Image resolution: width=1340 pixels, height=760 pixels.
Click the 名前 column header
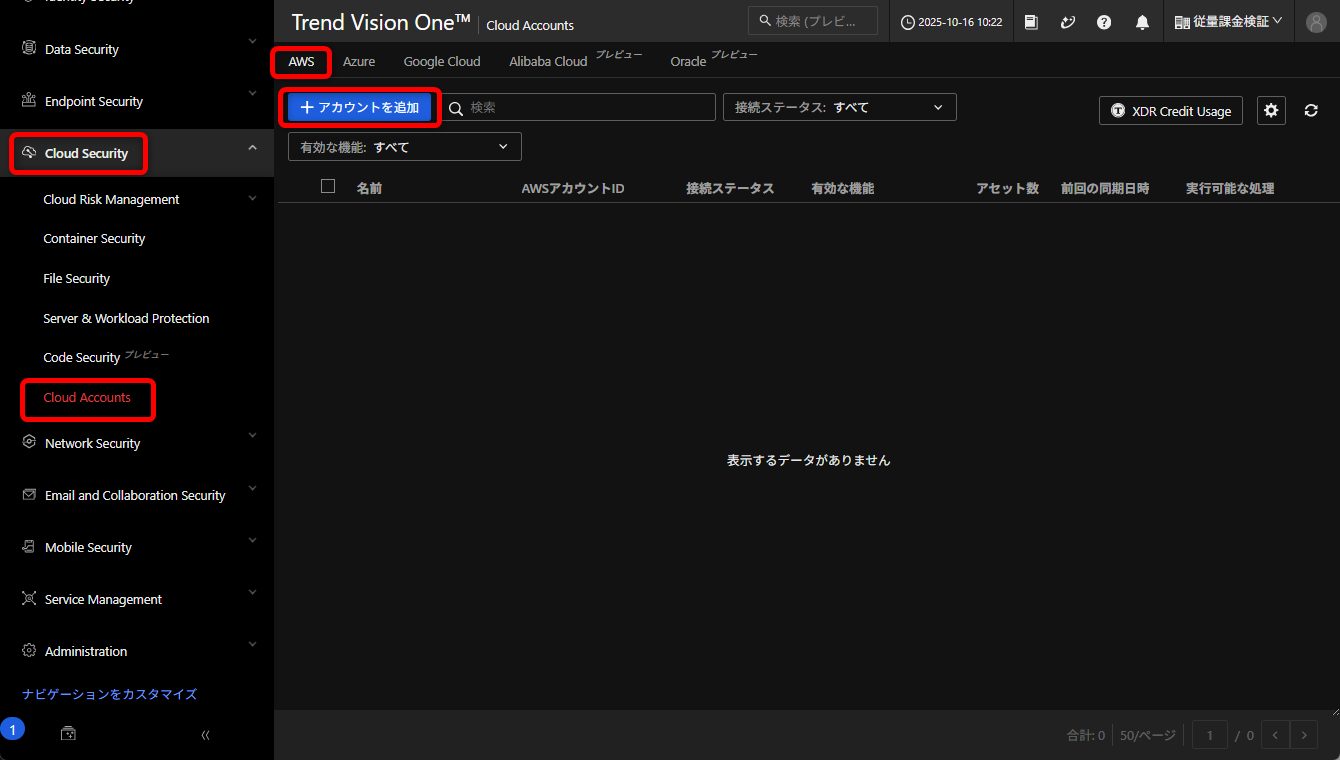tap(369, 188)
